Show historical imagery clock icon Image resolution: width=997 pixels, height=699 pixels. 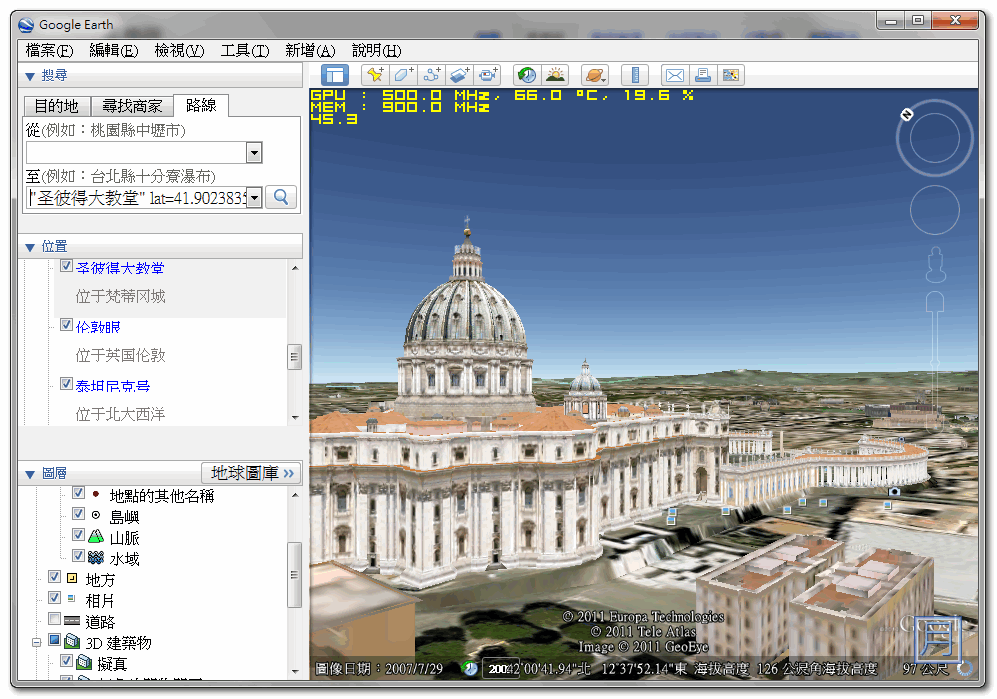tap(526, 75)
